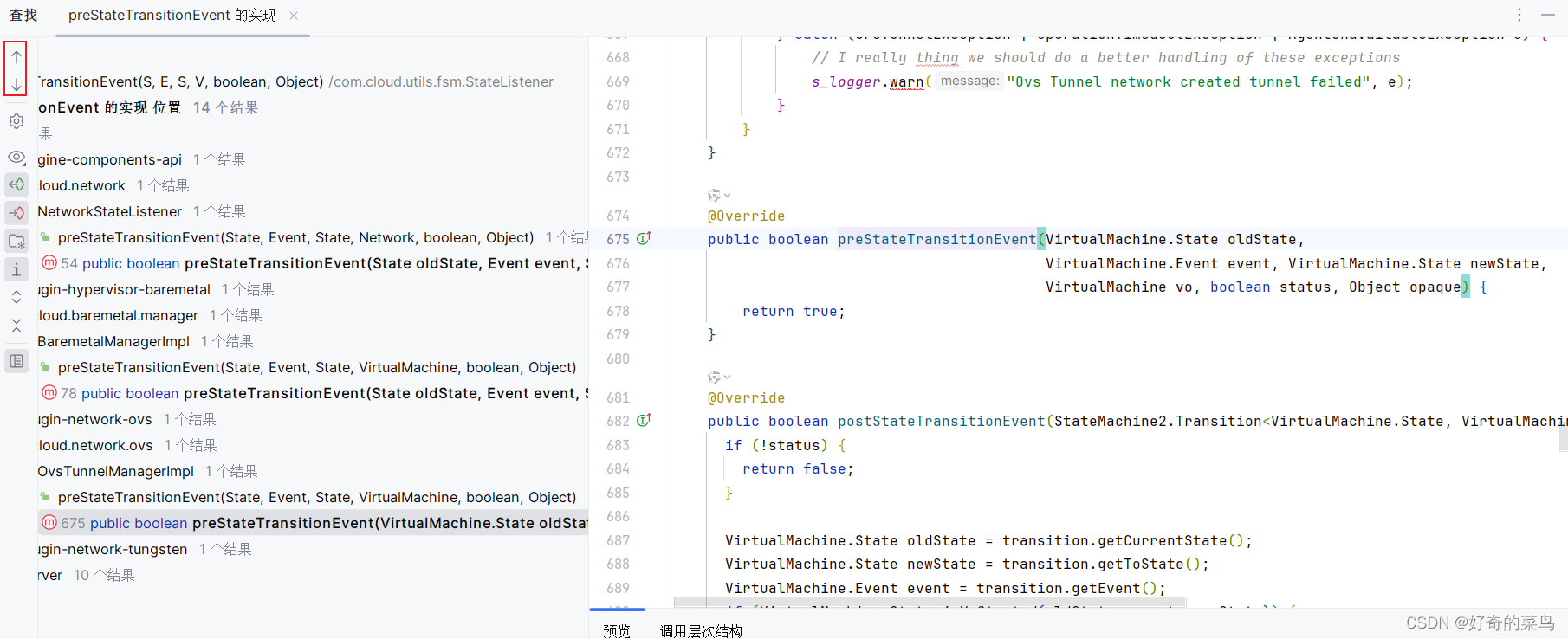Select the line 54 preStateTransitionEvent result
Image resolution: width=1568 pixels, height=639 pixels.
(314, 263)
